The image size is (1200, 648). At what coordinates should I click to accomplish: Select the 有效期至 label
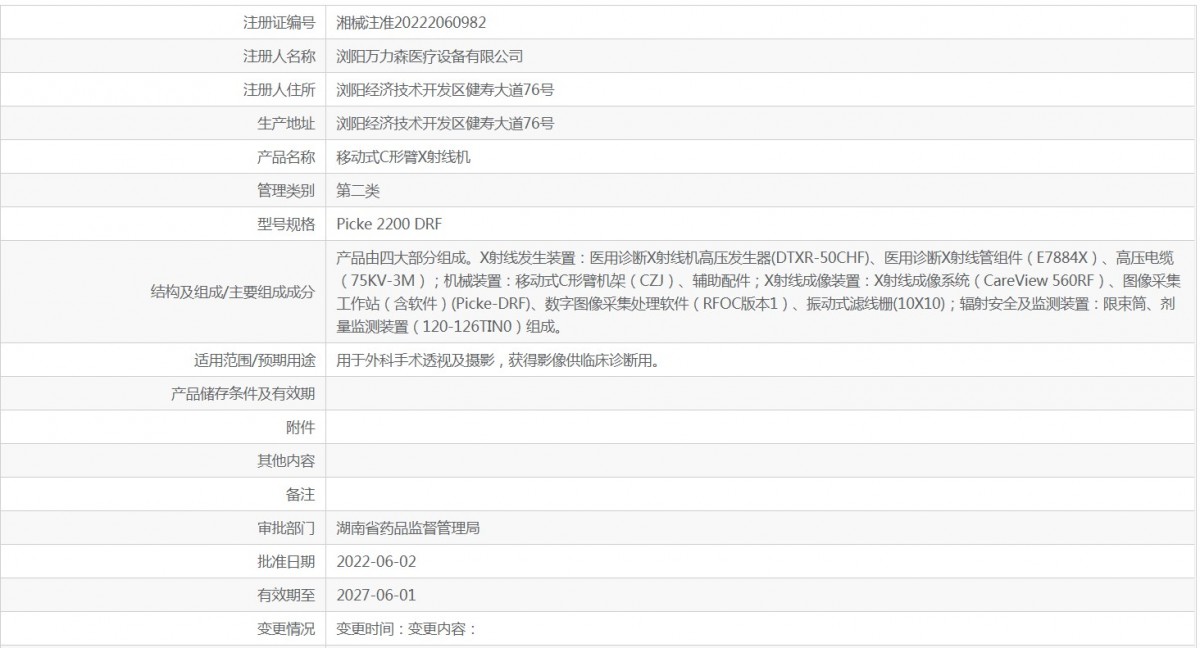pyautogui.click(x=287, y=595)
